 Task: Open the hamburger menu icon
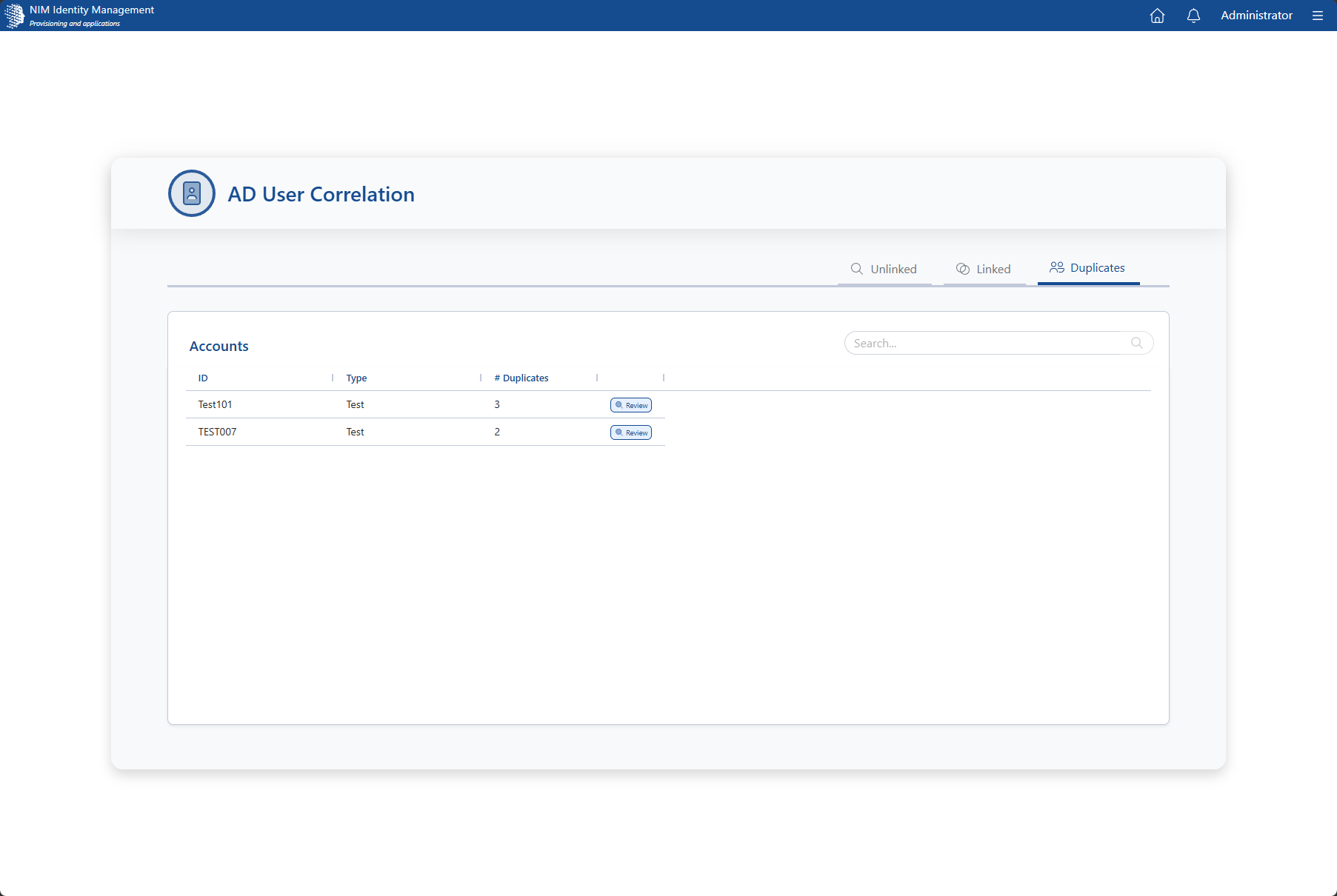(x=1317, y=16)
